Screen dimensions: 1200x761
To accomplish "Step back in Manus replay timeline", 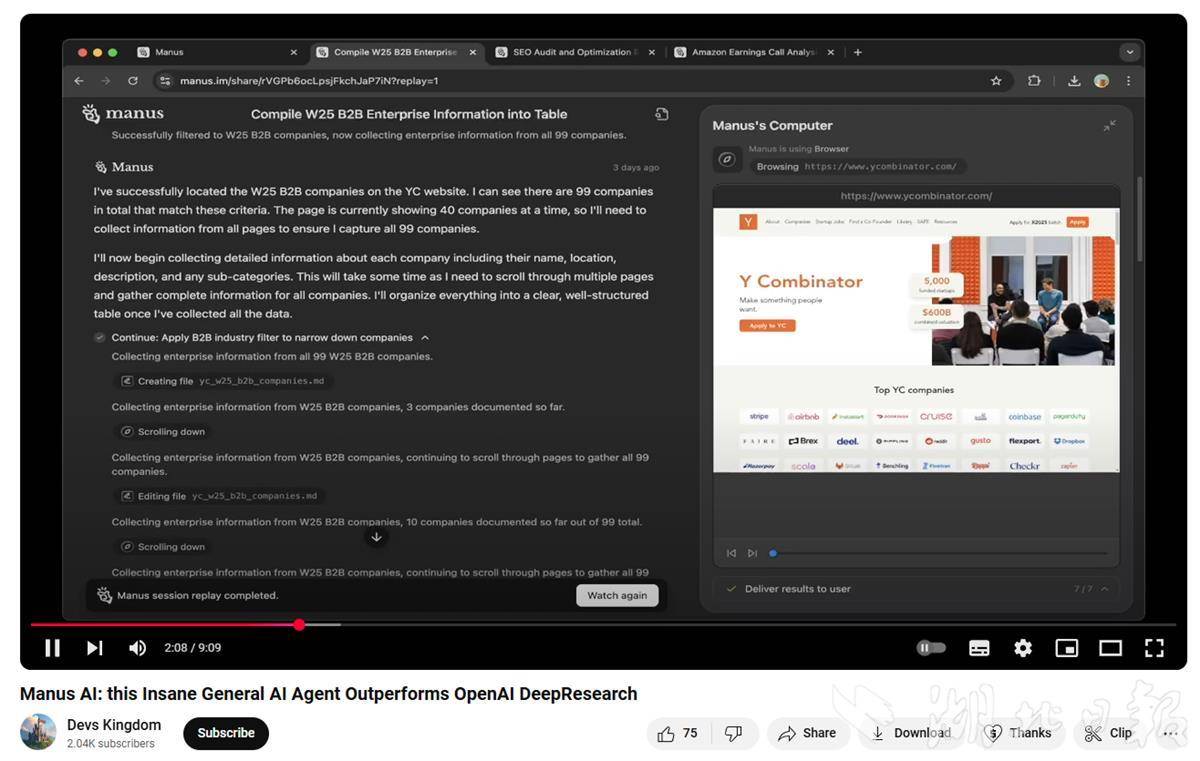I will coord(731,553).
